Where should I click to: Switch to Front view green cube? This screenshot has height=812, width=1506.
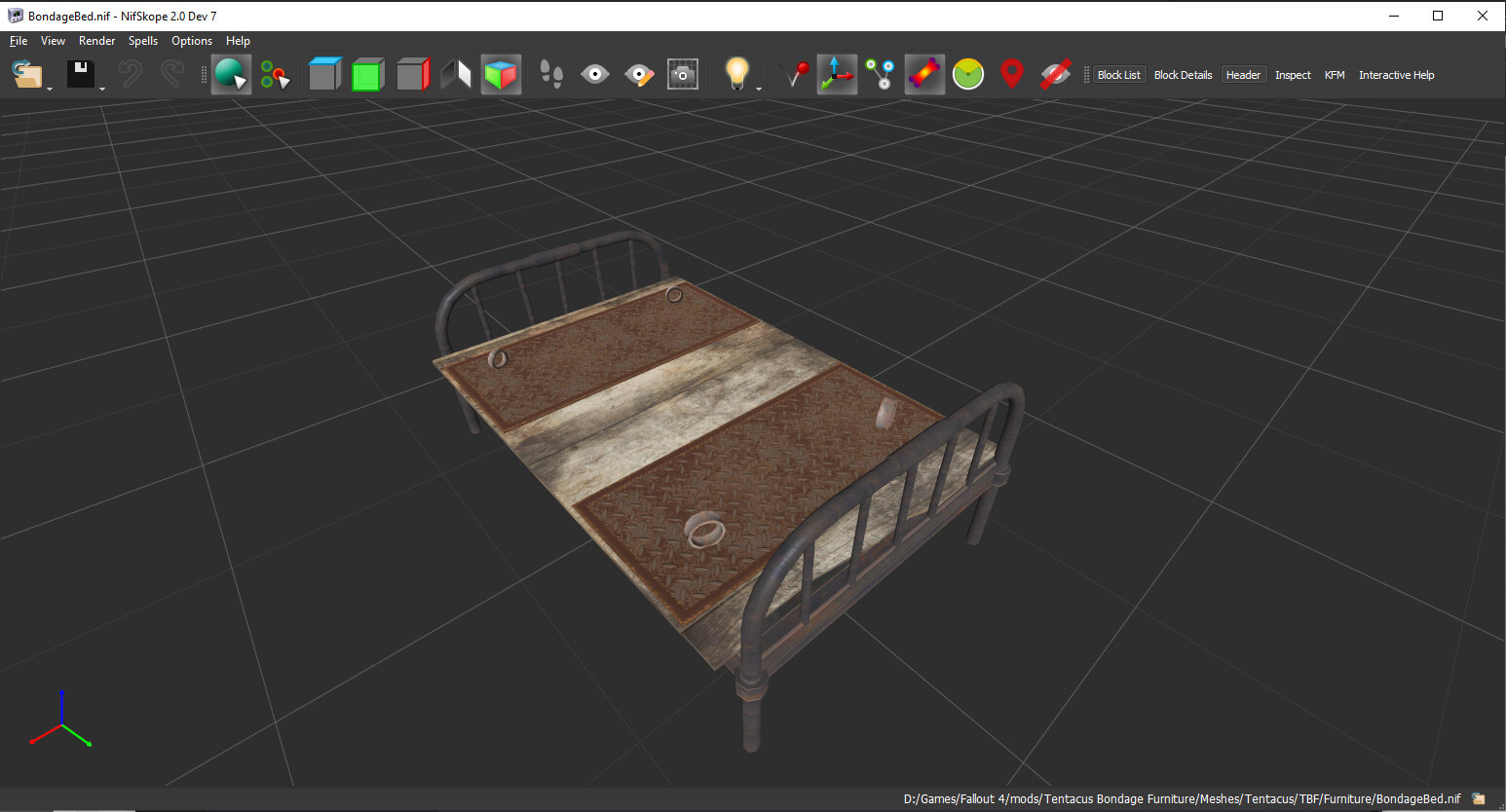pyautogui.click(x=368, y=75)
